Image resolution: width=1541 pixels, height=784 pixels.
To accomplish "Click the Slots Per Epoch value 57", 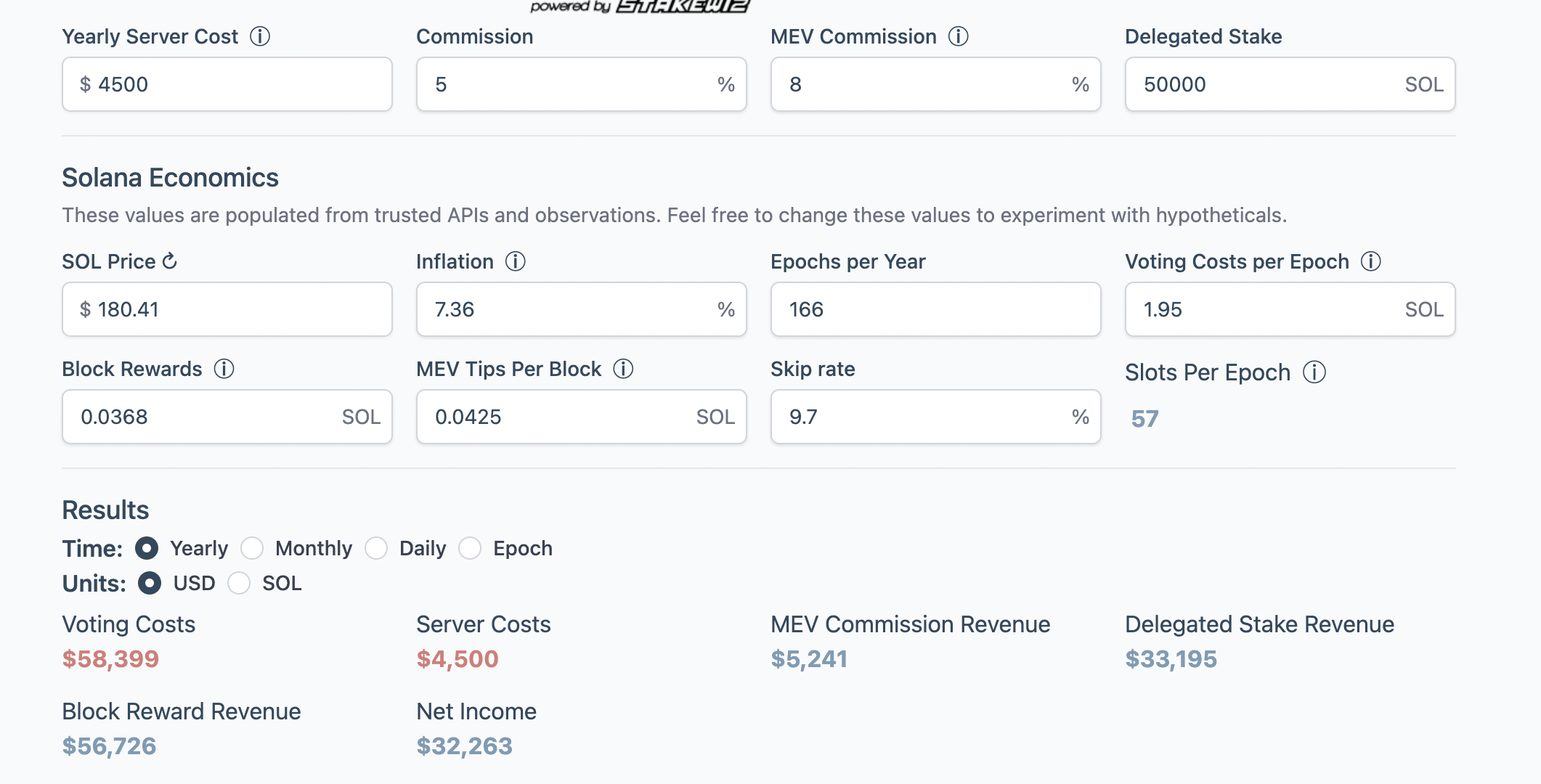I will pos(1144,419).
